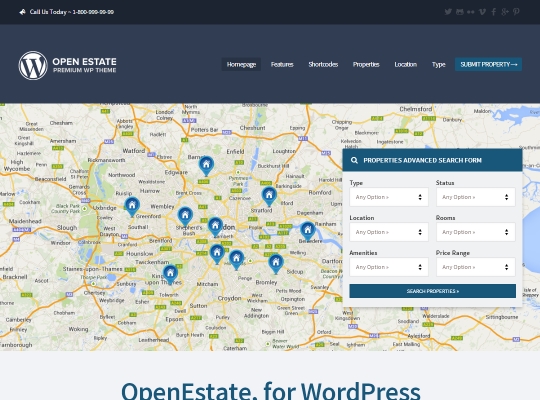
Task: Select the property pin over central London
Action: coord(215,227)
